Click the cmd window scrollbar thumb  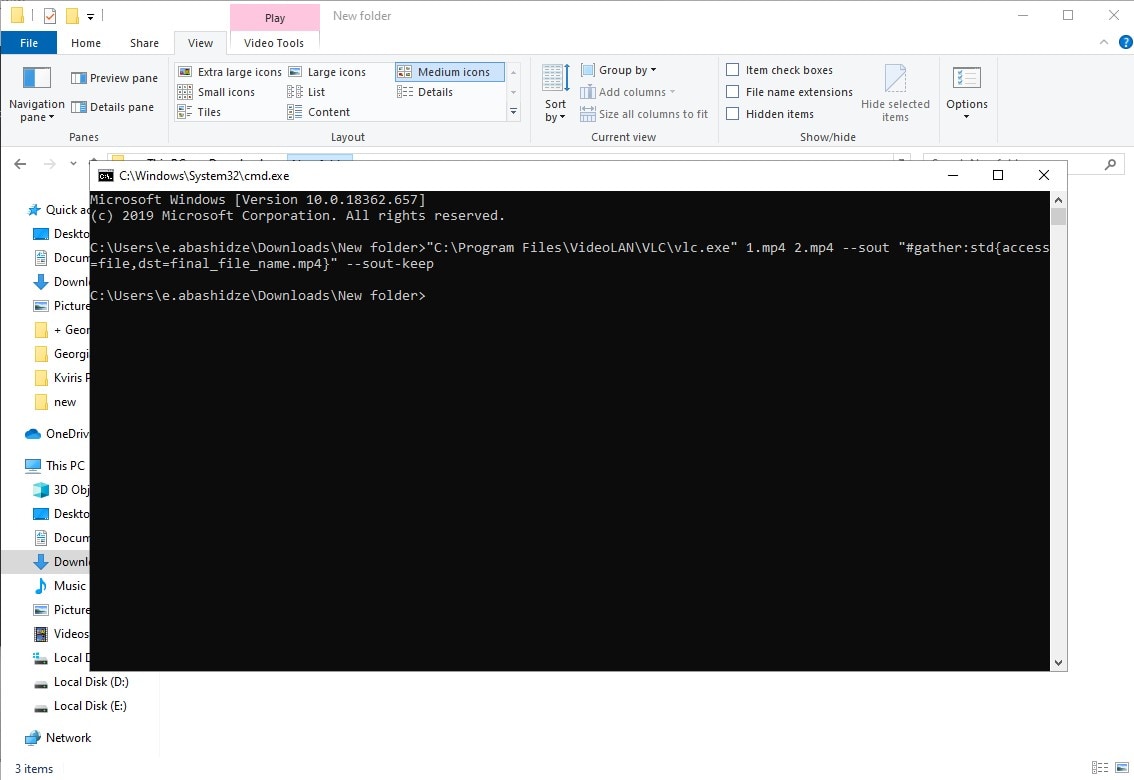point(1058,216)
